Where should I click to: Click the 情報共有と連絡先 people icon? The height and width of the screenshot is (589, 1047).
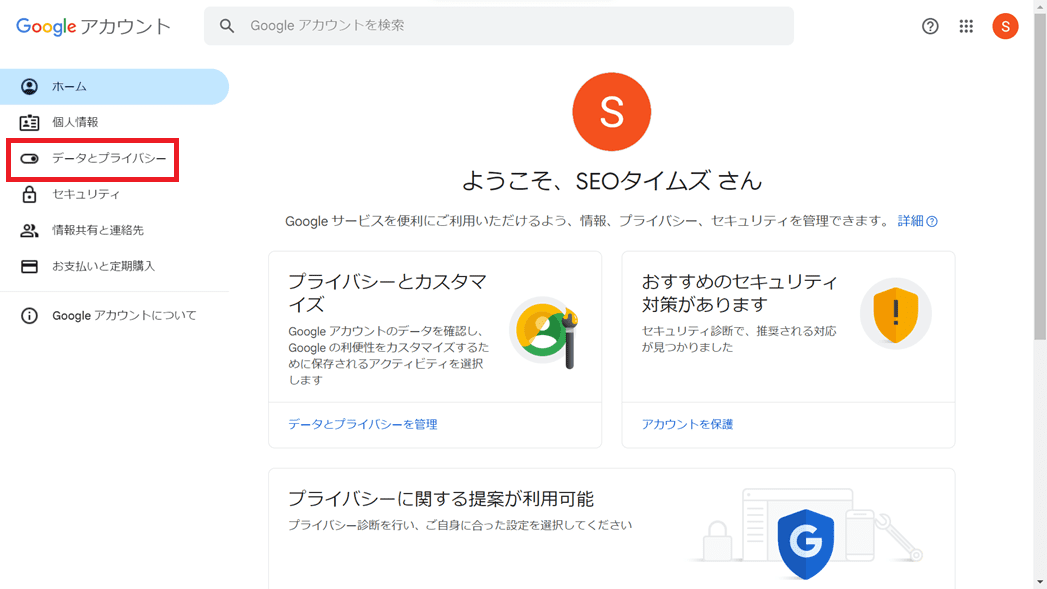pyautogui.click(x=29, y=230)
